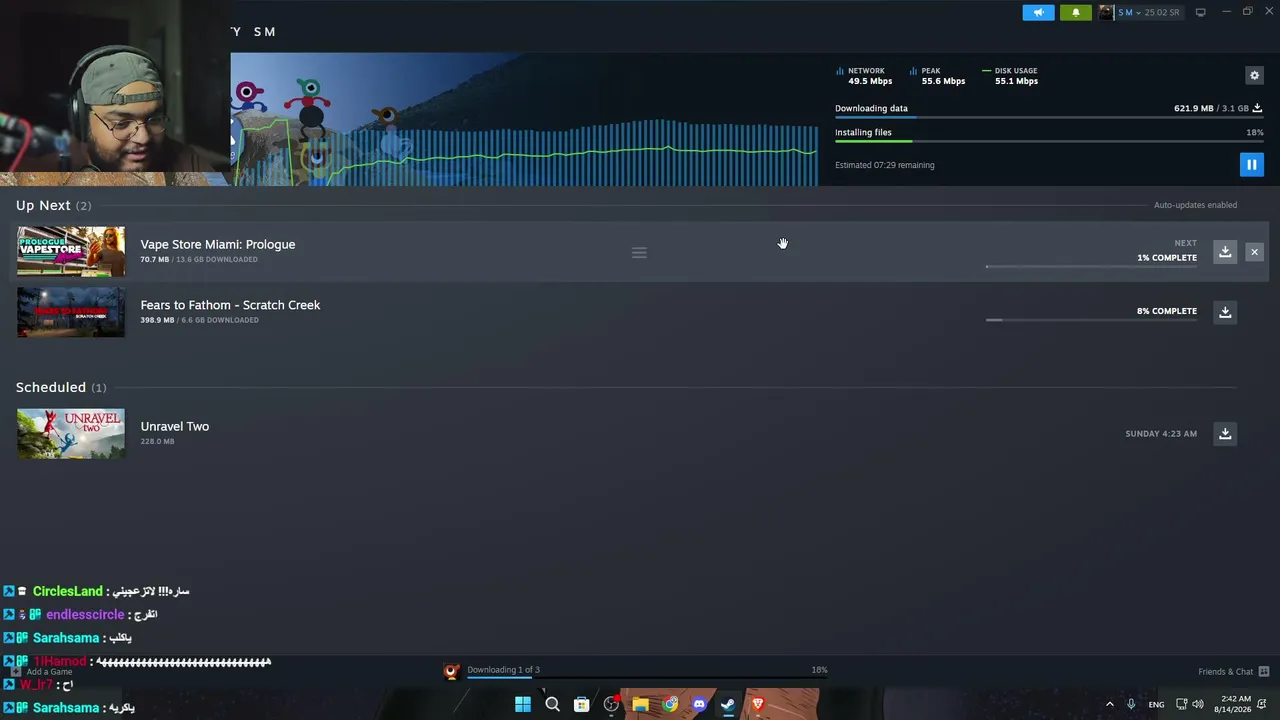Viewport: 1280px width, 720px height.
Task: Open the volume tray control
Action: point(1198,705)
